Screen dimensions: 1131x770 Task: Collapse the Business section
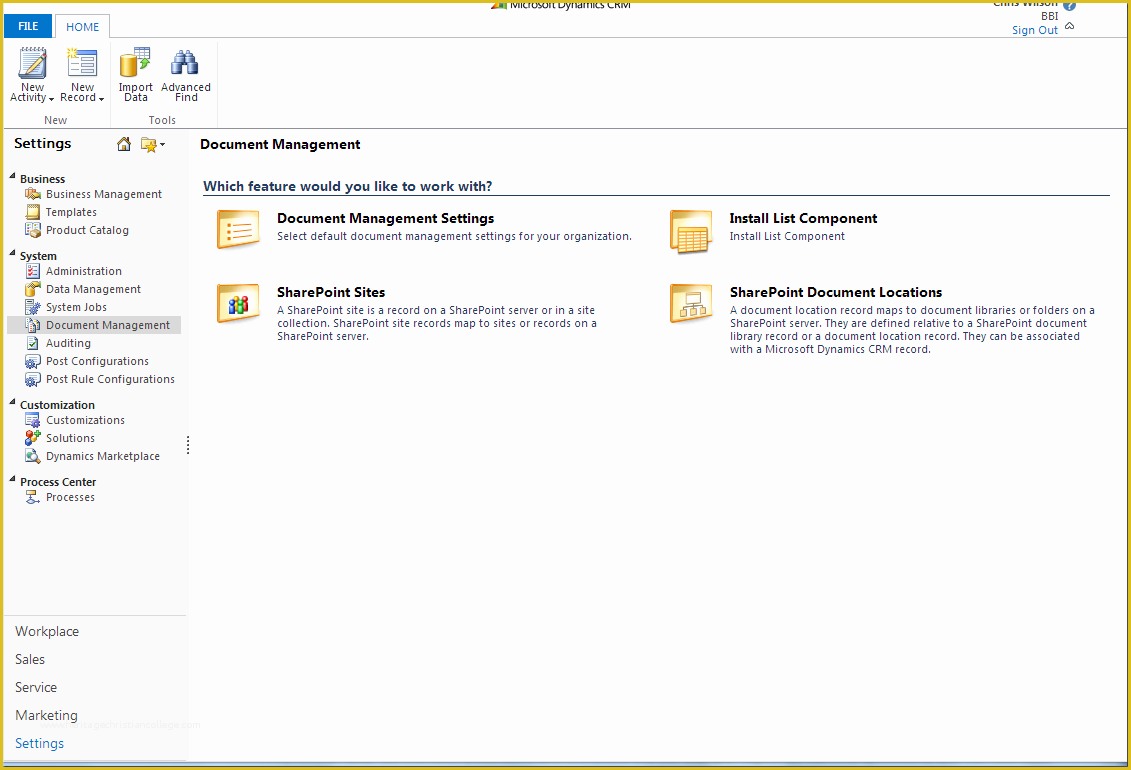(12, 176)
